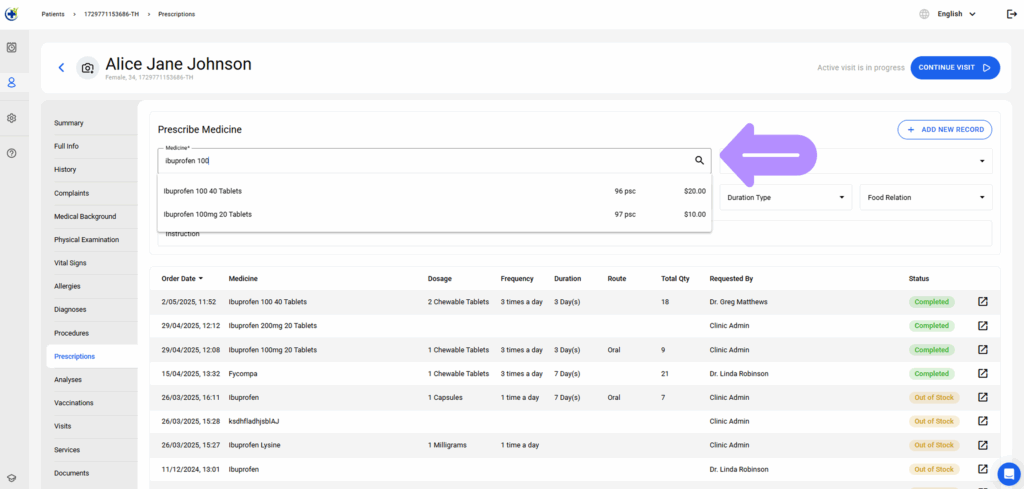Open the graduation cap icon in sidebar

(x=11, y=478)
